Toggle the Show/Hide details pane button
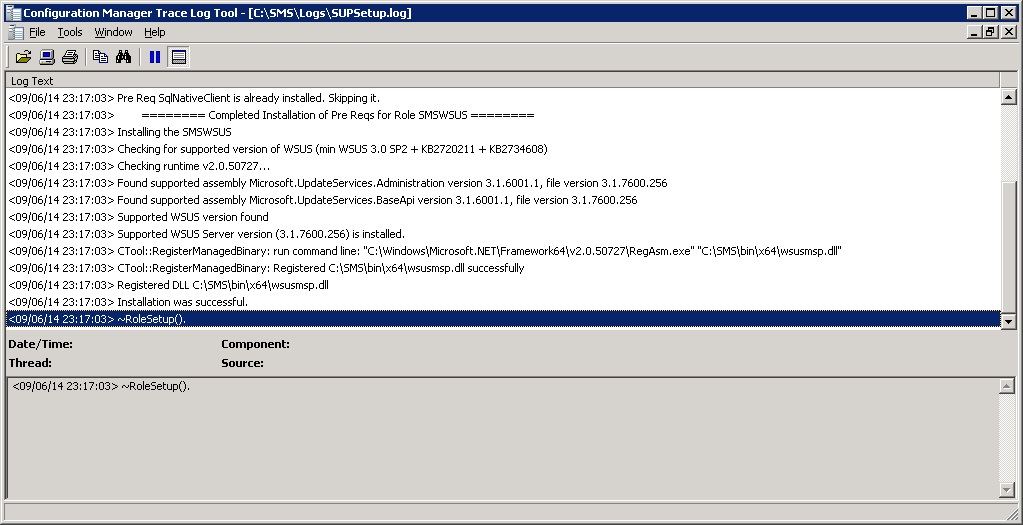Screen dimensions: 1023x525 (x=179, y=57)
